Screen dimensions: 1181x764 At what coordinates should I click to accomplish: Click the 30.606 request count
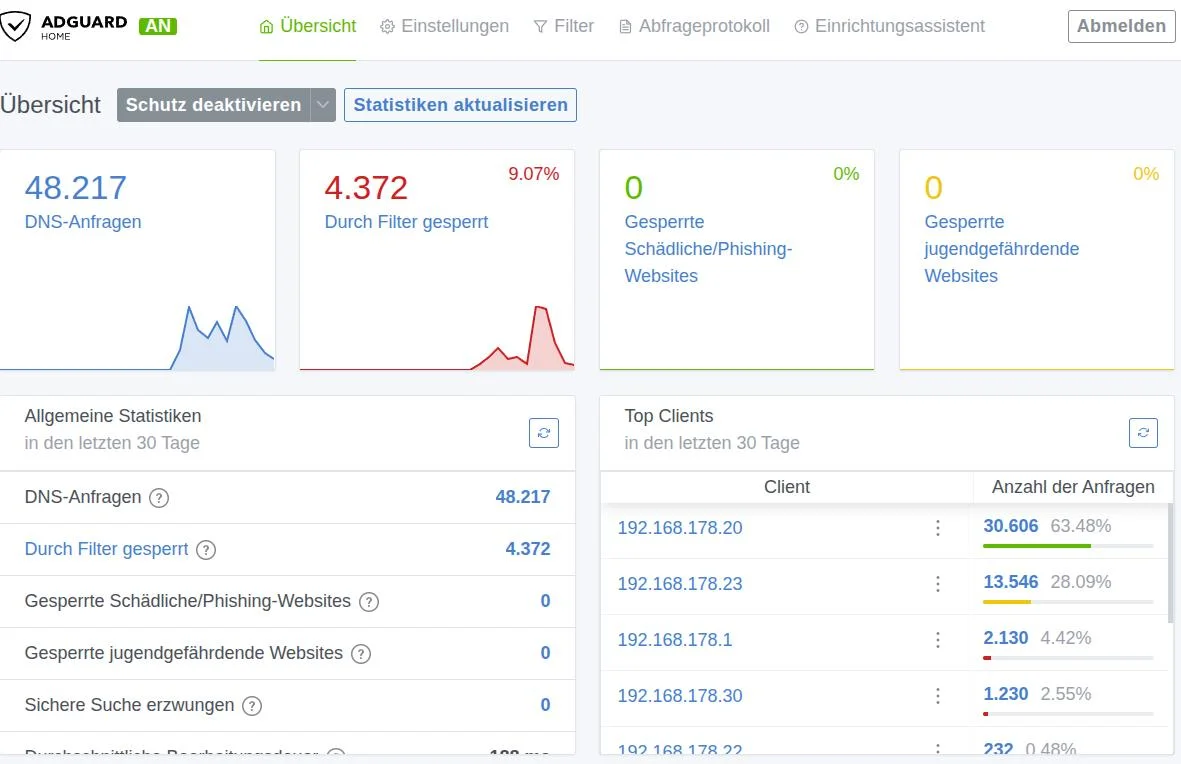[1011, 526]
